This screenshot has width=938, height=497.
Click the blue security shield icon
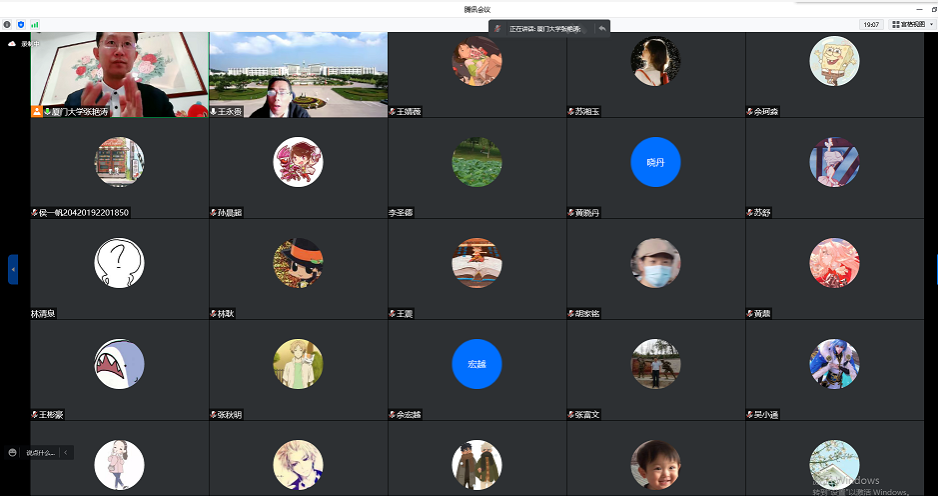point(21,25)
